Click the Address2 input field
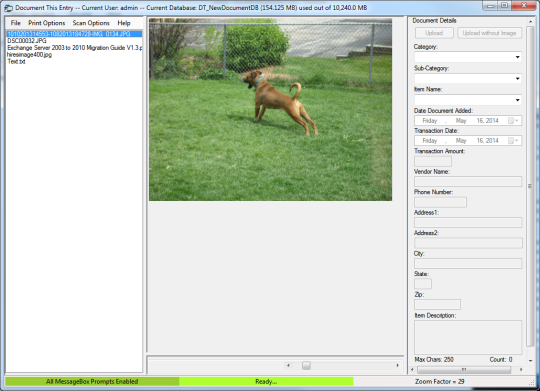The image size is (540, 391). [468, 243]
